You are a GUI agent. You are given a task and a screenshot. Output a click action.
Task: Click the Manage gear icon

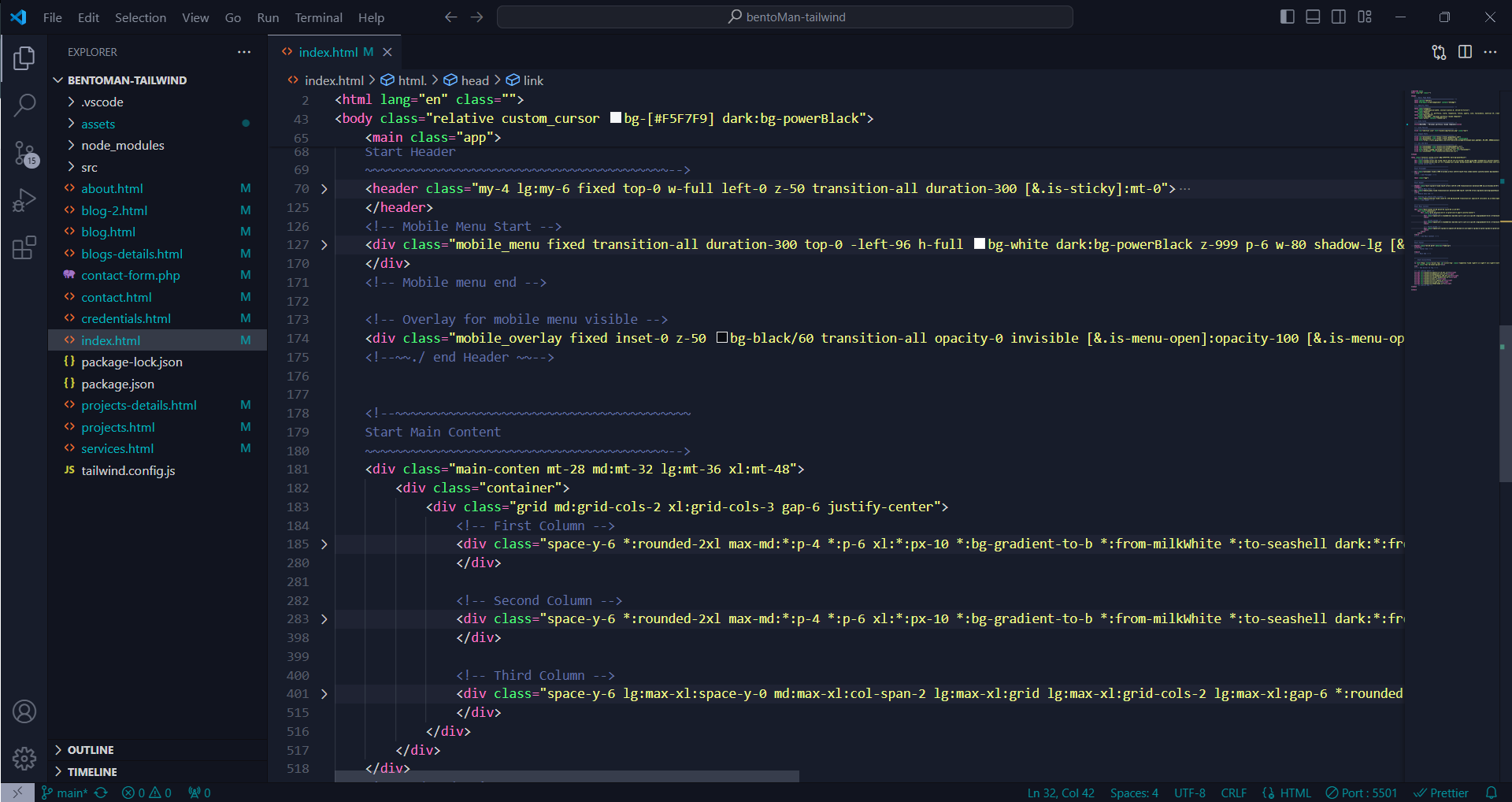(x=24, y=758)
